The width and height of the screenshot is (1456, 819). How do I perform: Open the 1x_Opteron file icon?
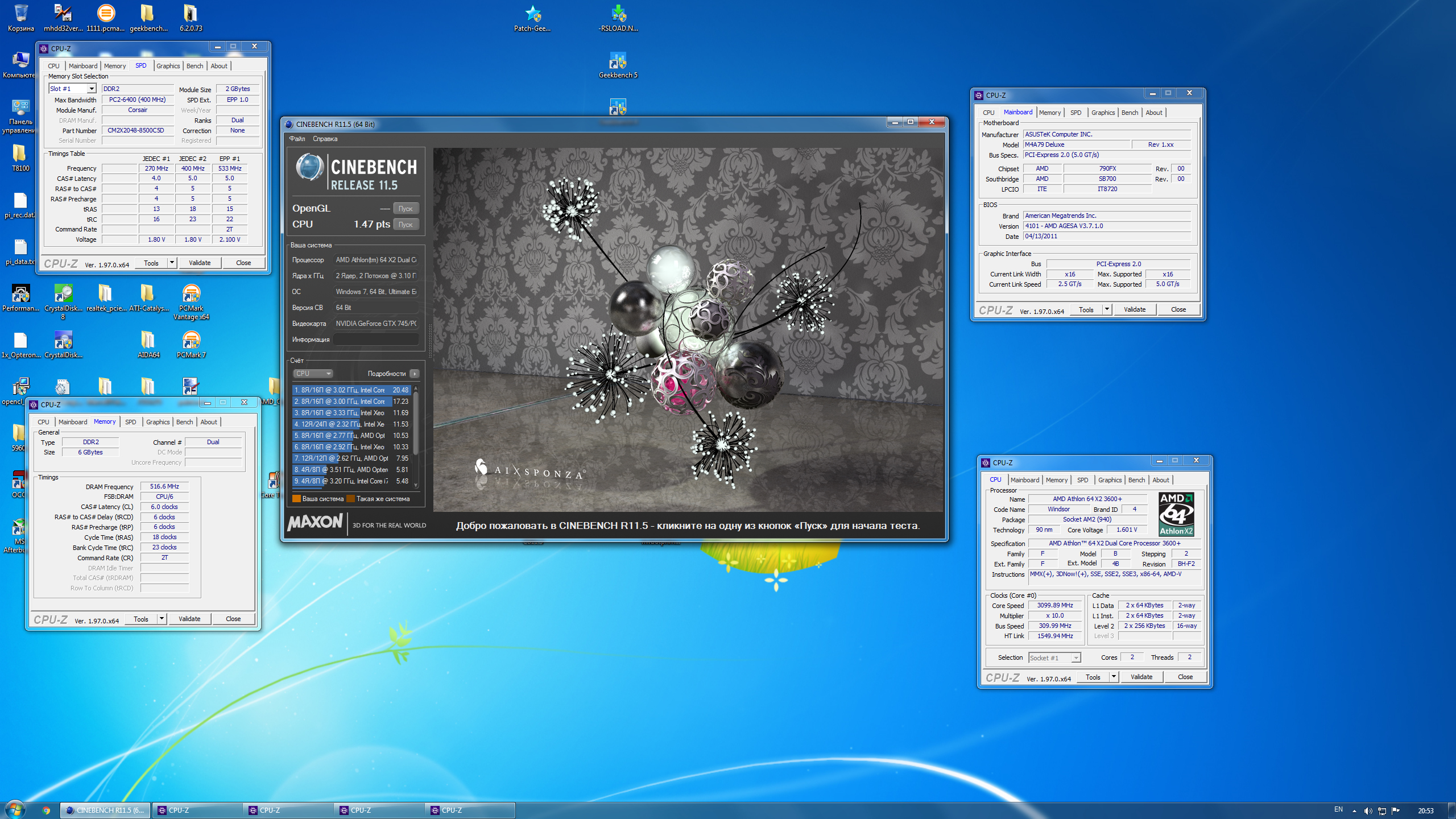click(x=20, y=345)
